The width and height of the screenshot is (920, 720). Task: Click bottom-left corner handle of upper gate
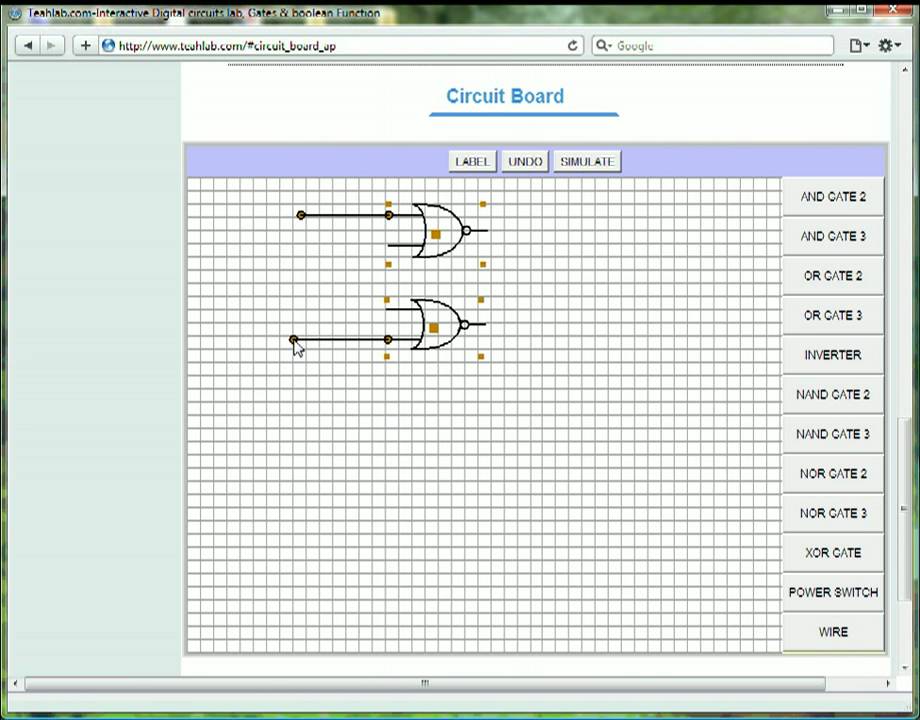click(x=388, y=265)
